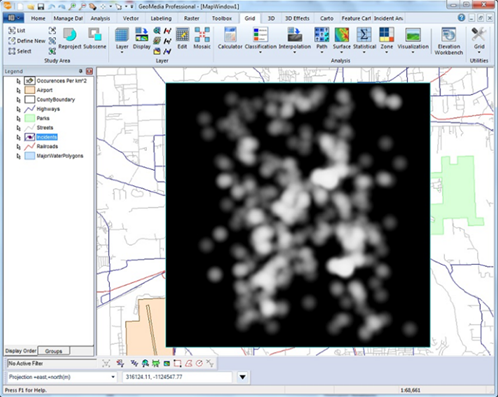This screenshot has width=498, height=397.
Task: Click the open folder icon in title bar
Action: (x=30, y=6)
